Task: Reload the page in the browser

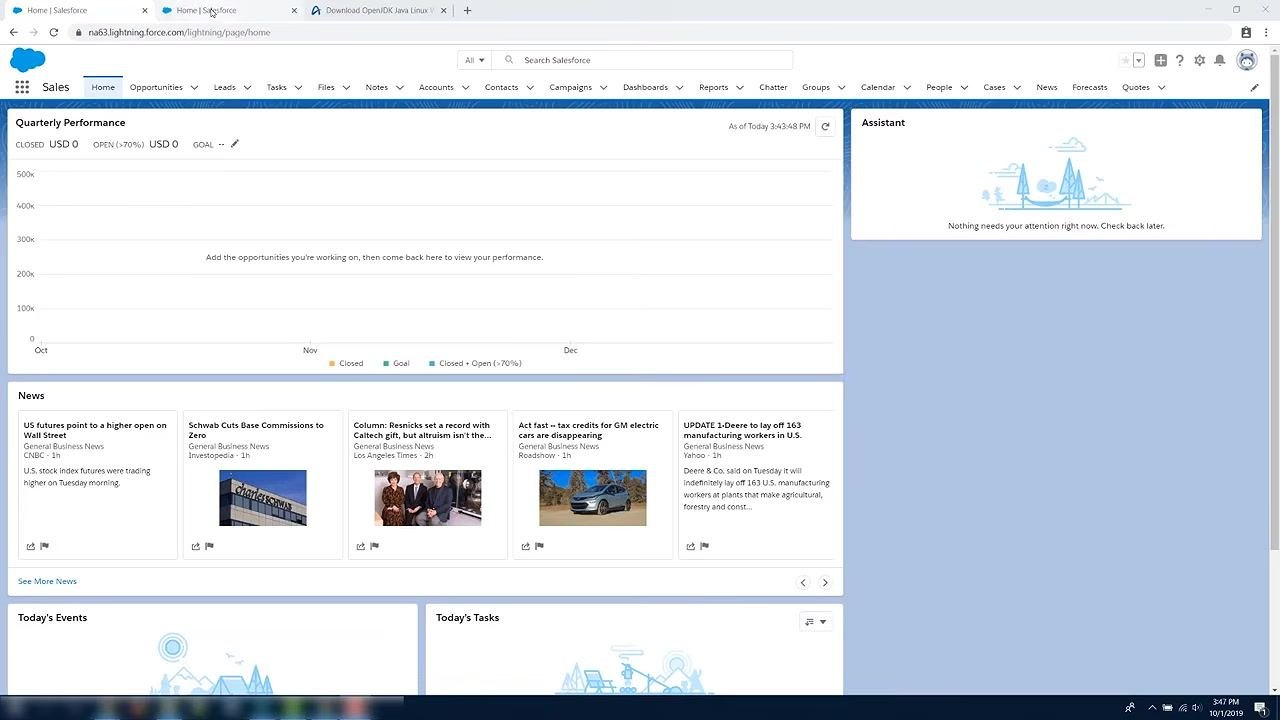Action: click(54, 32)
